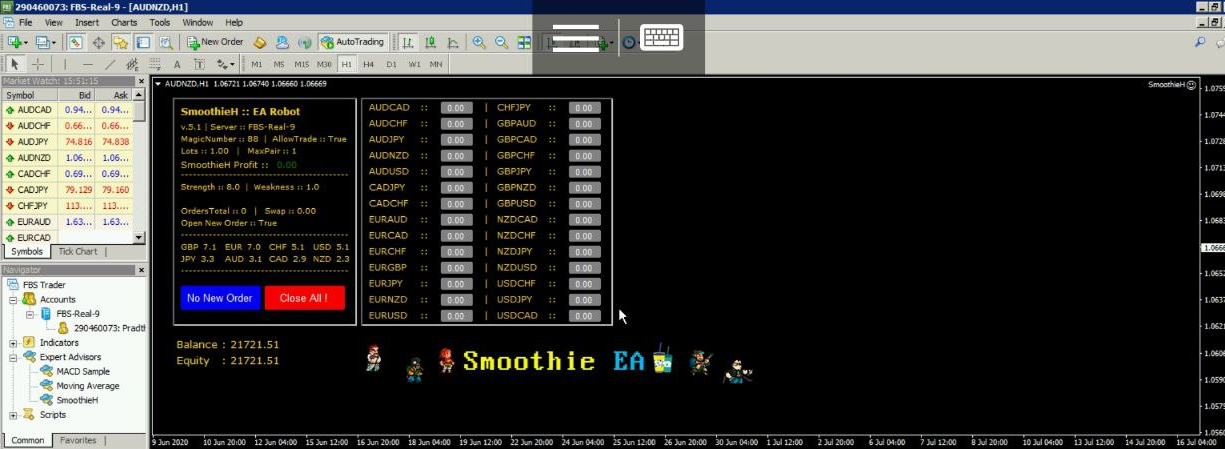Open the Help menu
Viewport: 1225px width, 449px height.
point(234,22)
